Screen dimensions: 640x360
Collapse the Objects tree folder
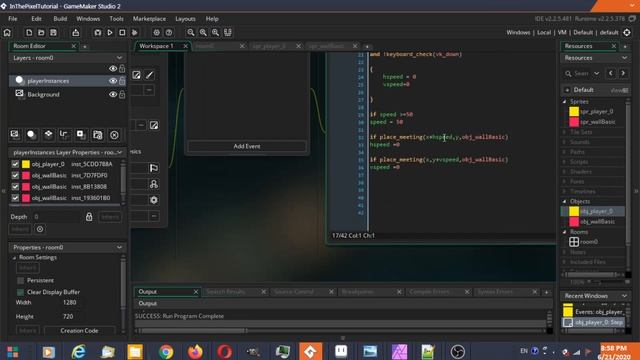point(565,201)
